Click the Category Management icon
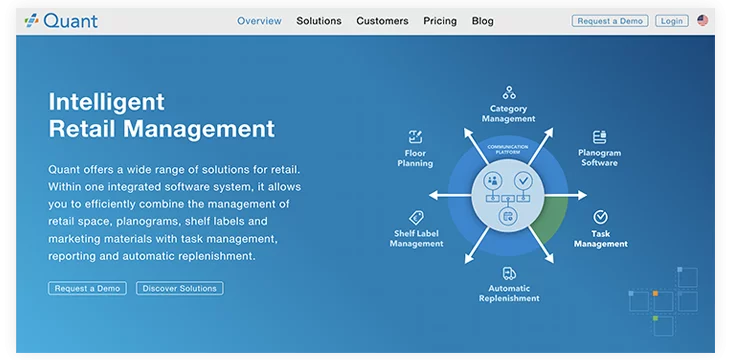The image size is (730, 360). coord(509,93)
